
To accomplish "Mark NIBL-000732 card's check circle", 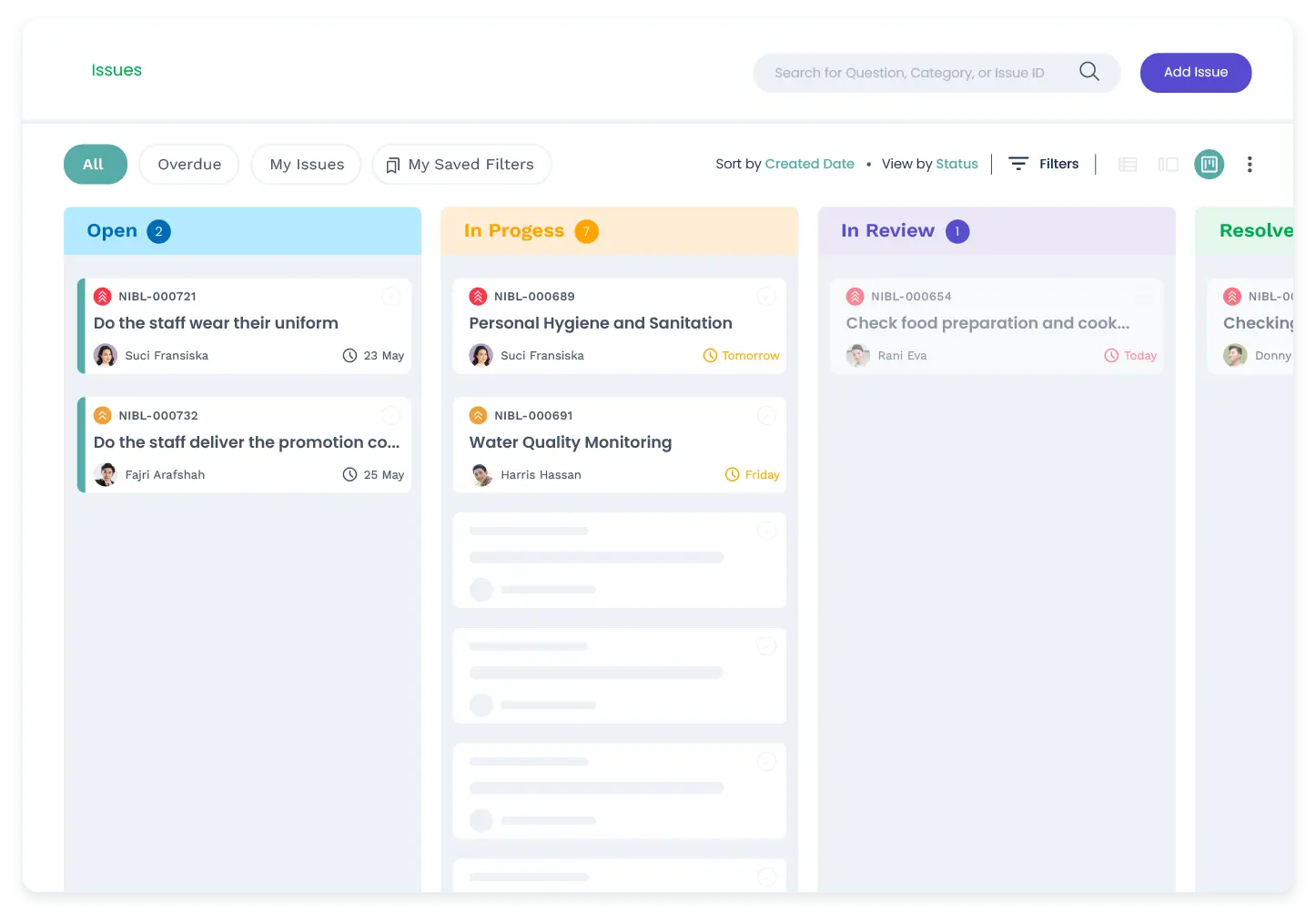I will click(390, 416).
